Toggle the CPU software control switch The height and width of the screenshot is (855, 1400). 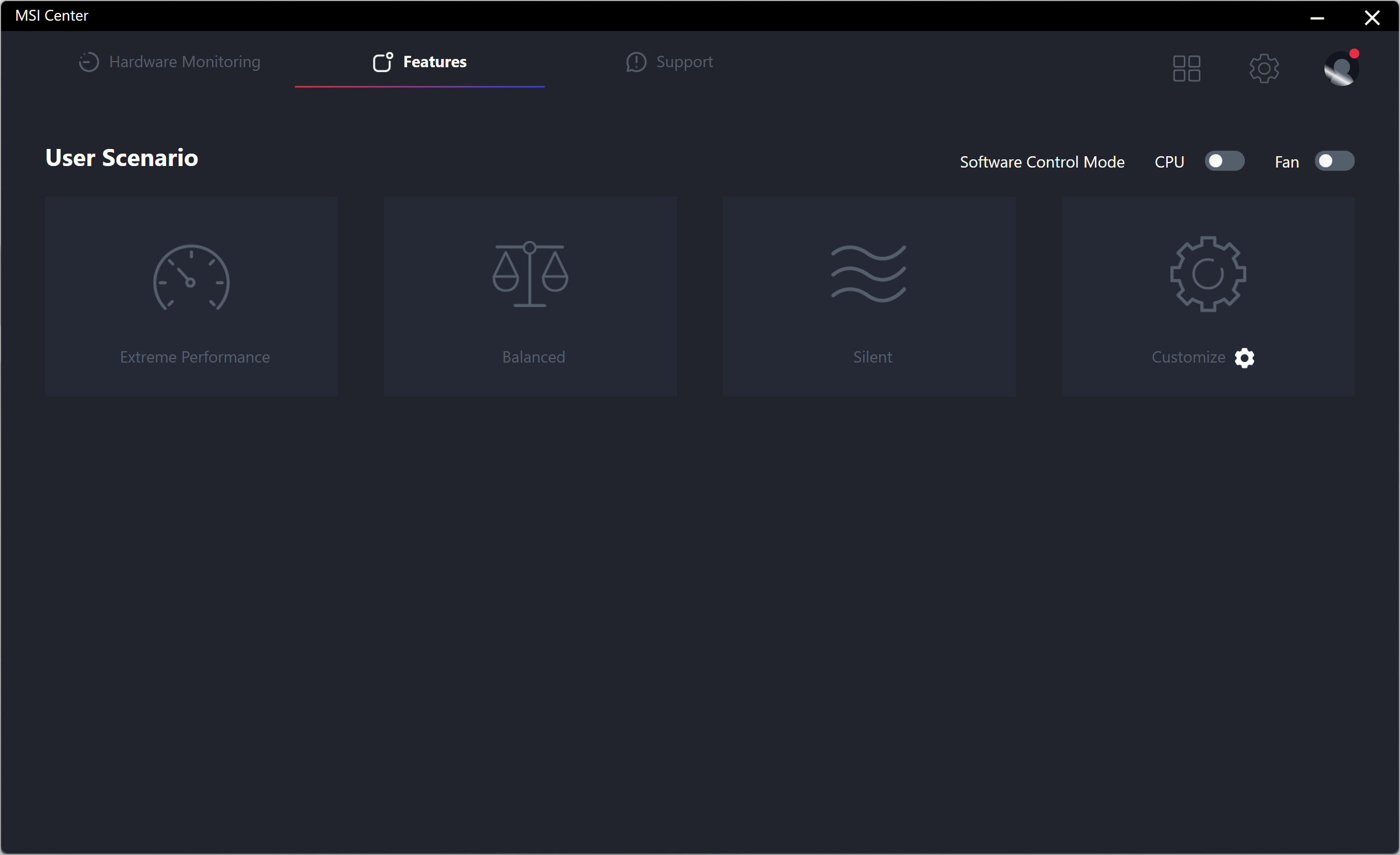click(x=1224, y=161)
